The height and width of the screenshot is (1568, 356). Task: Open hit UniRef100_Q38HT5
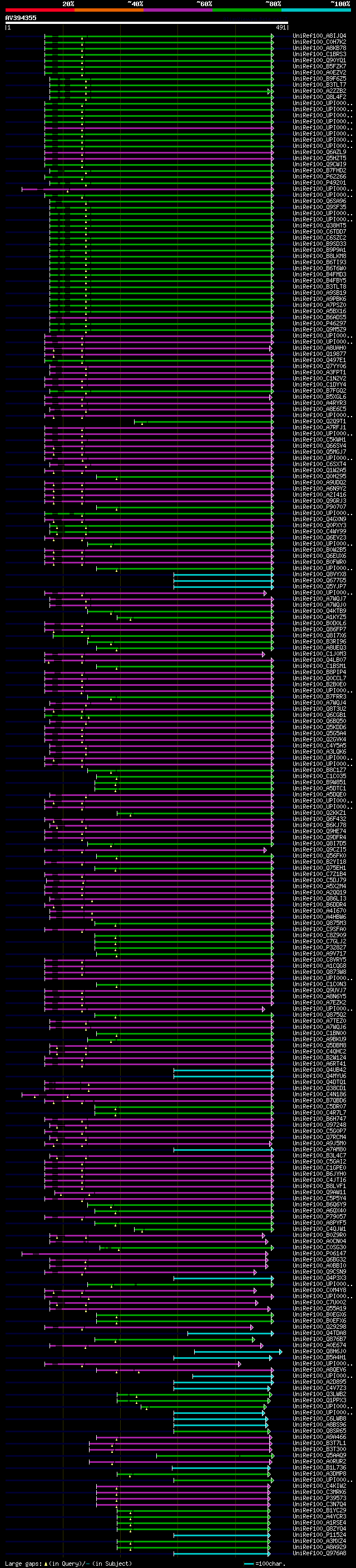pos(319,225)
